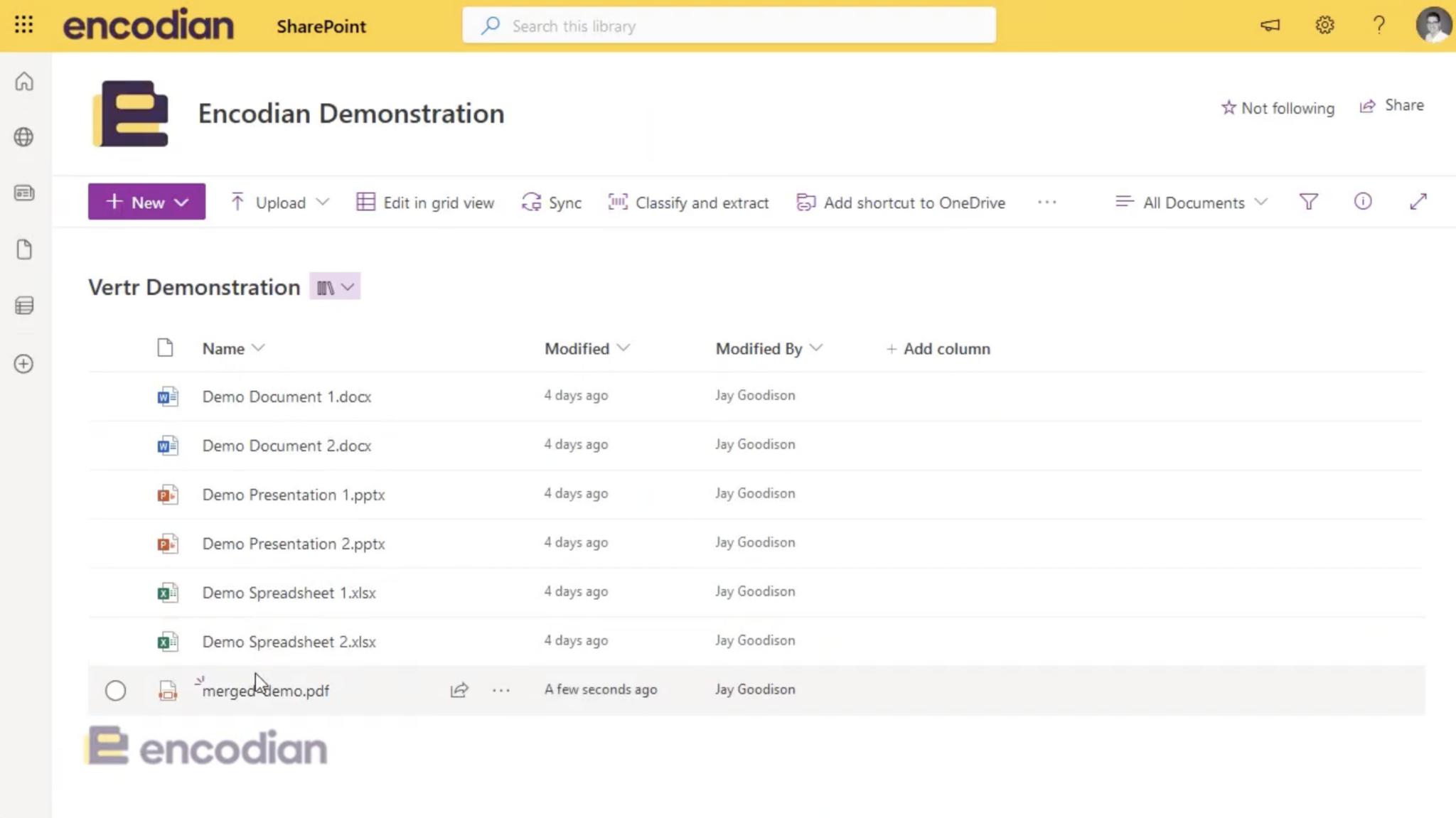Click the Encodian logo in the header
This screenshot has width=1456, height=818.
coord(148,25)
